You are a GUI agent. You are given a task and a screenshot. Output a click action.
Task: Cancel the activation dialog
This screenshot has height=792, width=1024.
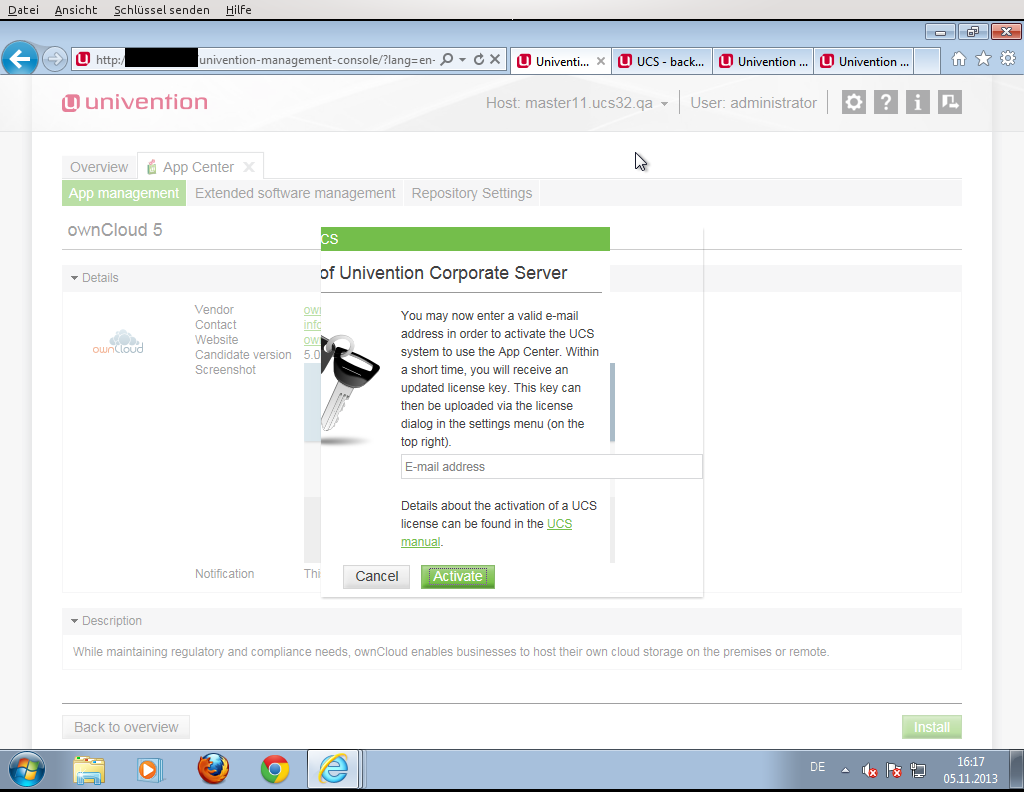click(x=376, y=576)
